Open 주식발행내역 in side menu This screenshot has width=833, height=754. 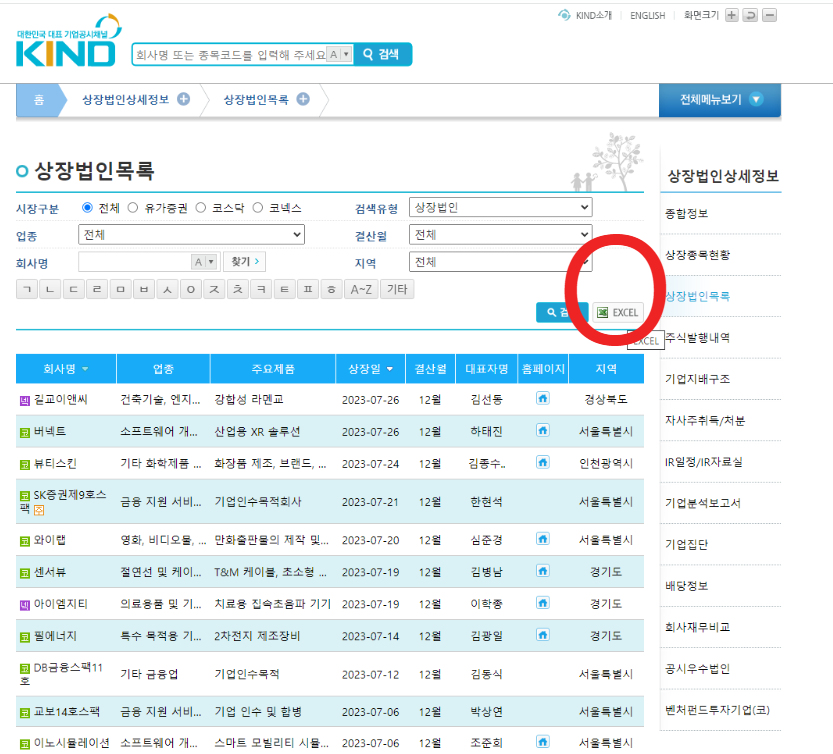click(698, 337)
